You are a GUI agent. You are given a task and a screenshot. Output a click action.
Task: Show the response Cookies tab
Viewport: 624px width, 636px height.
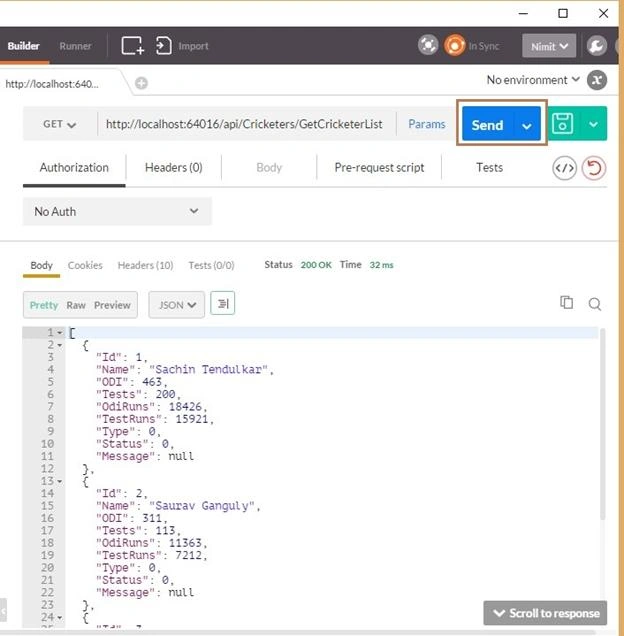coord(85,265)
